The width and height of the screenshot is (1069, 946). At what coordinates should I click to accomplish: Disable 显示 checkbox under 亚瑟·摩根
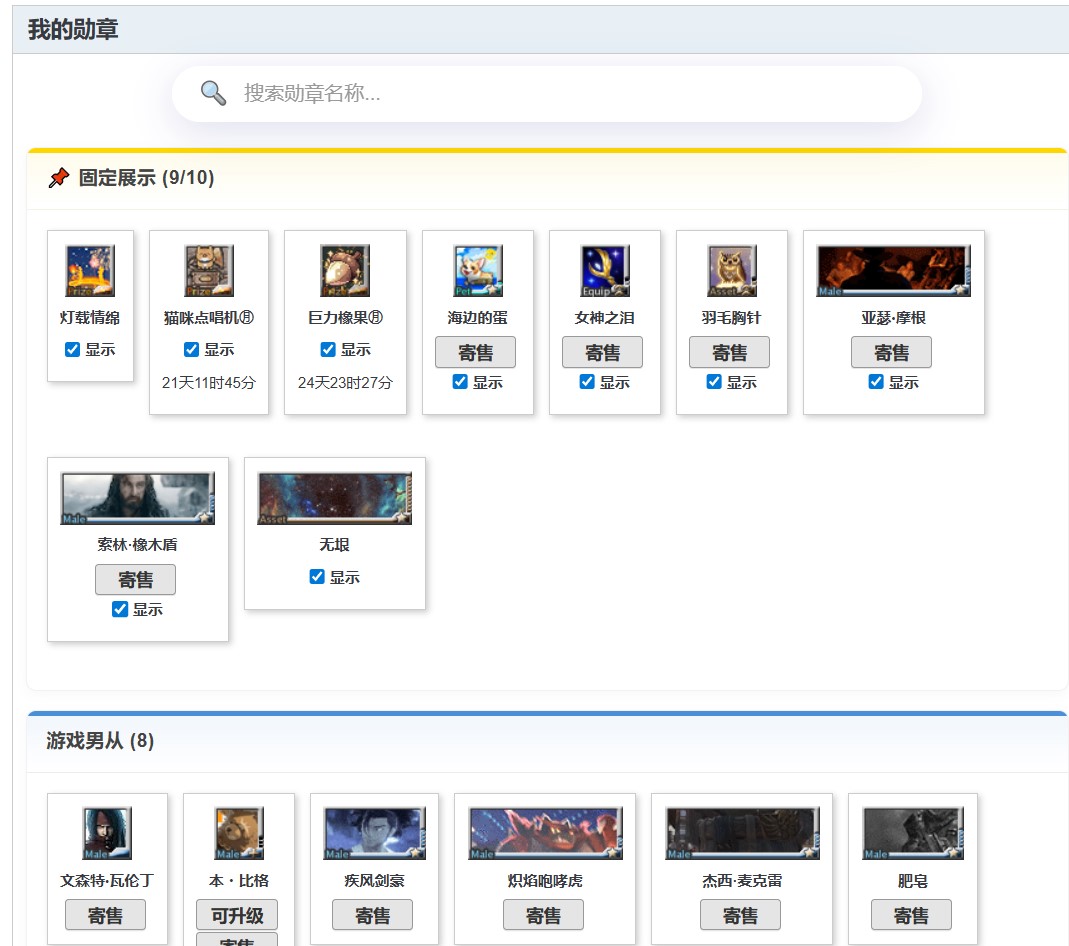click(876, 382)
